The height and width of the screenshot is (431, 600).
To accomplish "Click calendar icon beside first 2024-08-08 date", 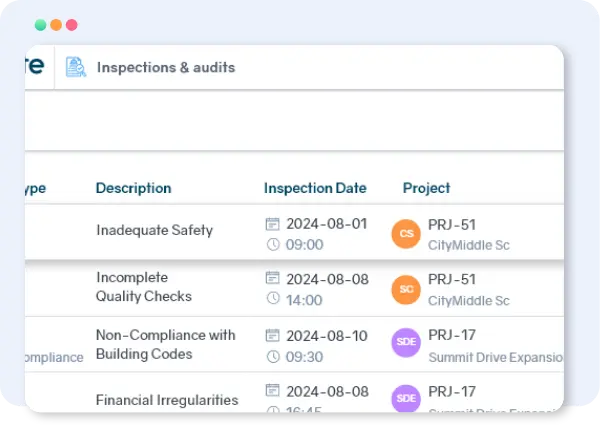I will pos(272,278).
